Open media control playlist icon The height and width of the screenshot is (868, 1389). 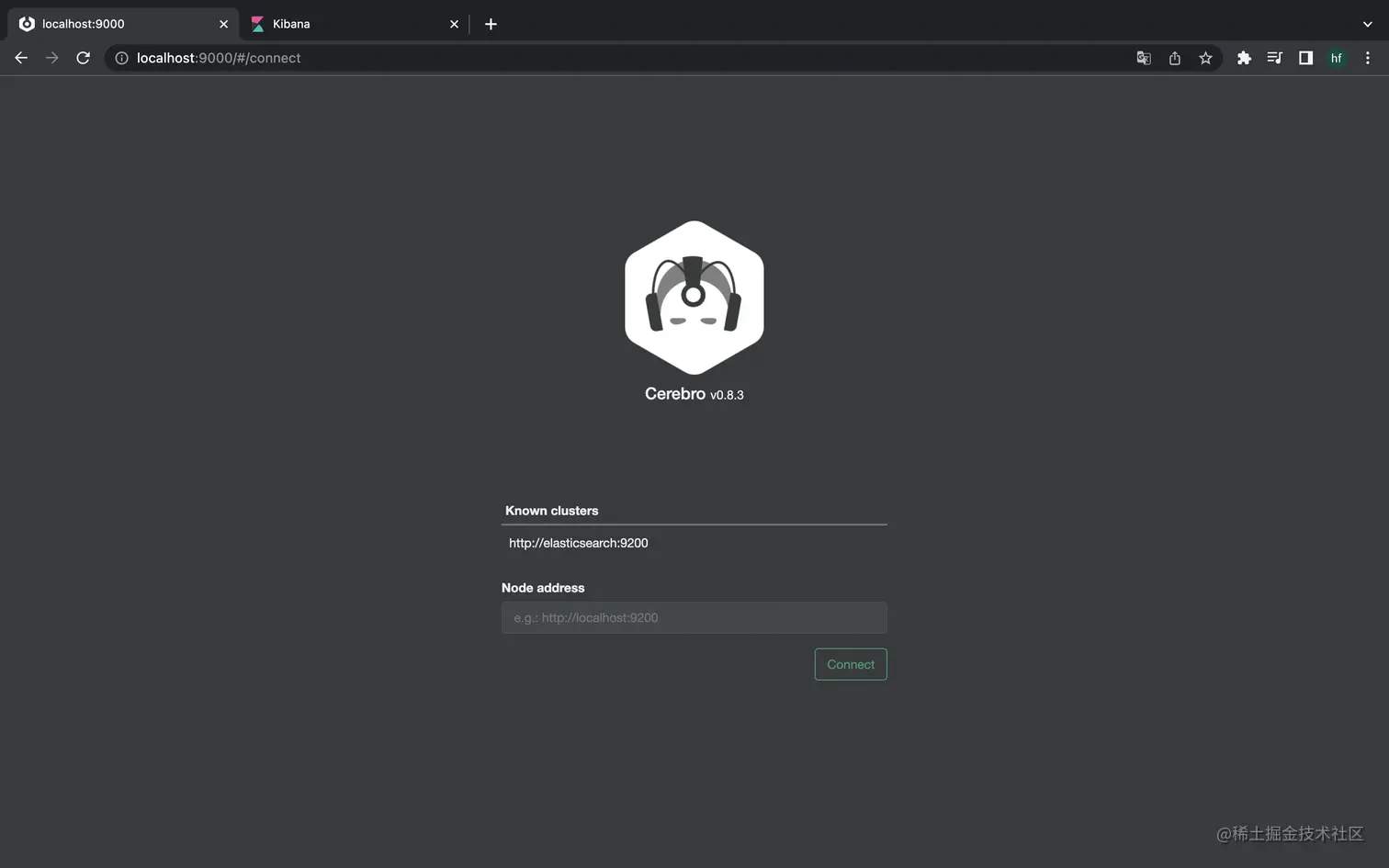tap(1274, 58)
